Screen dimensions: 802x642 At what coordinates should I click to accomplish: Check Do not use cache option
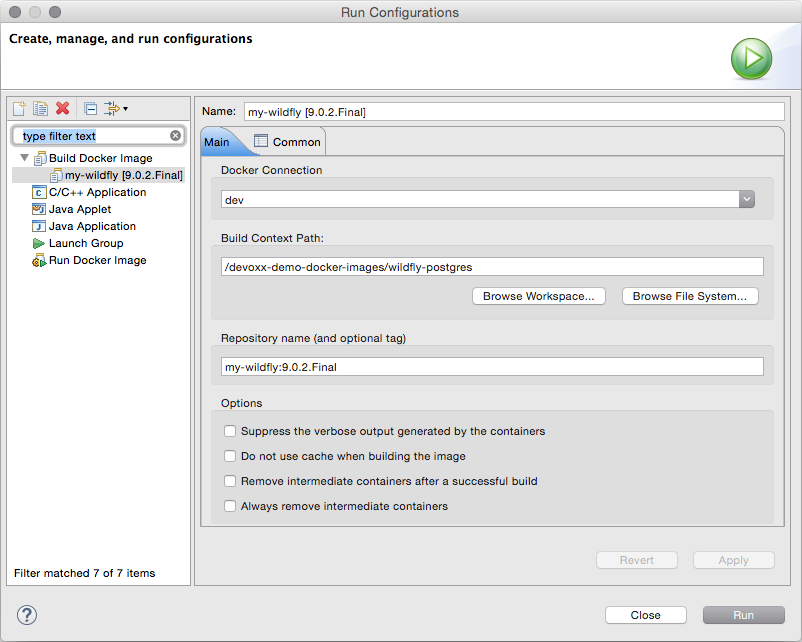click(x=230, y=456)
